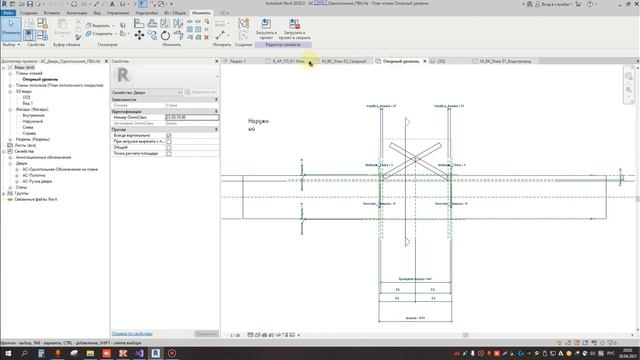
Task: Select the Trim/Extend tool
Action: pos(178,36)
